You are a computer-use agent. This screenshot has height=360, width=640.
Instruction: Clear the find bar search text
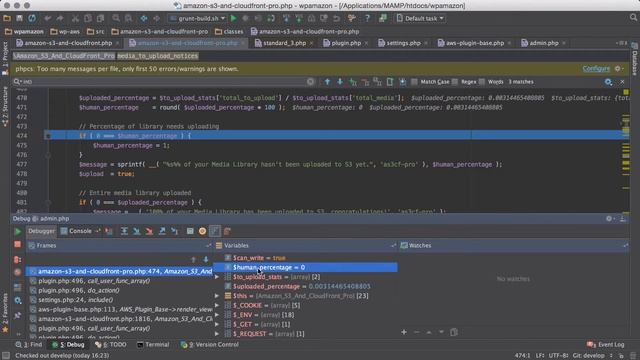click(x=311, y=82)
